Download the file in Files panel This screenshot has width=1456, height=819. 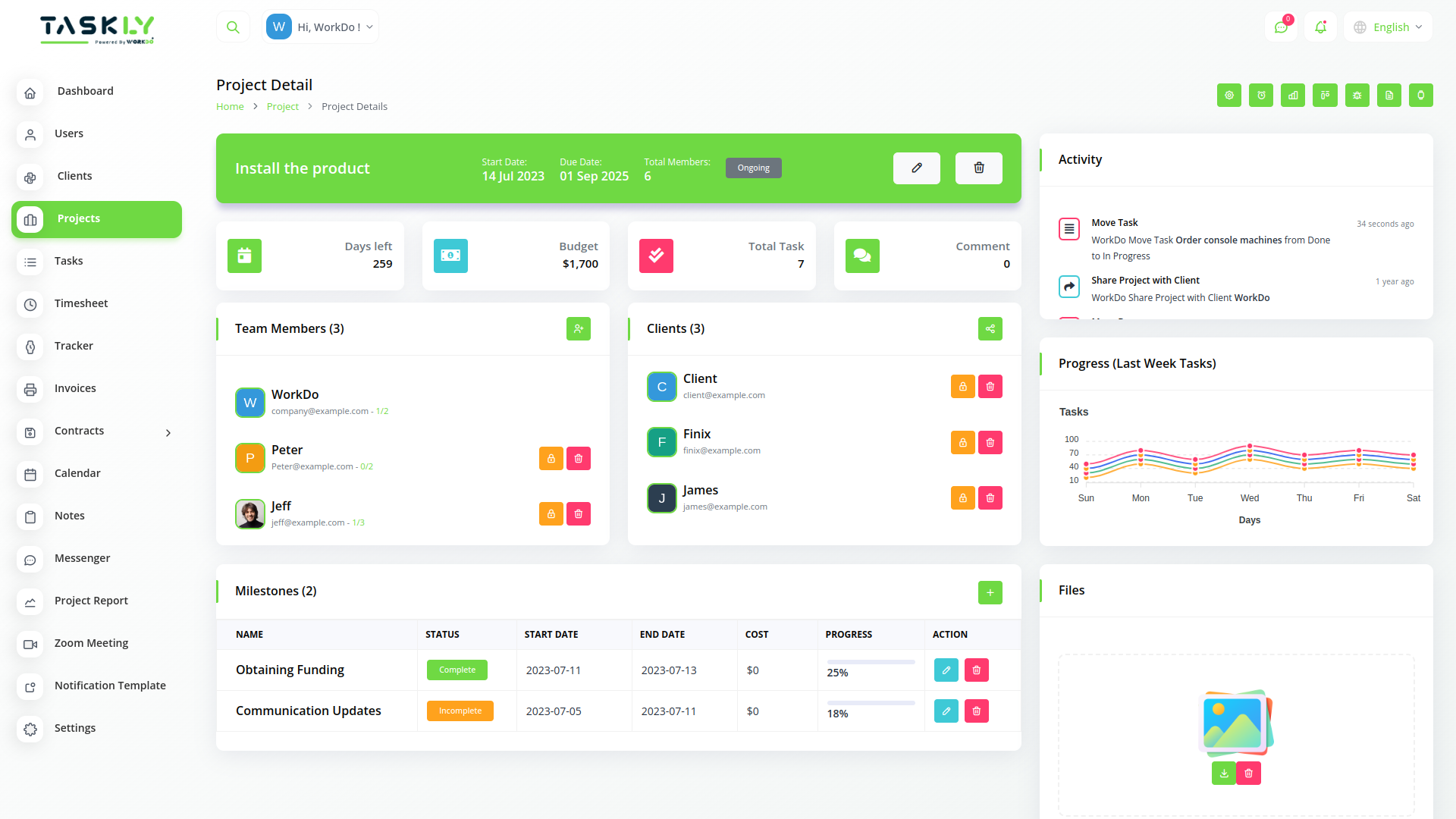[1223, 773]
